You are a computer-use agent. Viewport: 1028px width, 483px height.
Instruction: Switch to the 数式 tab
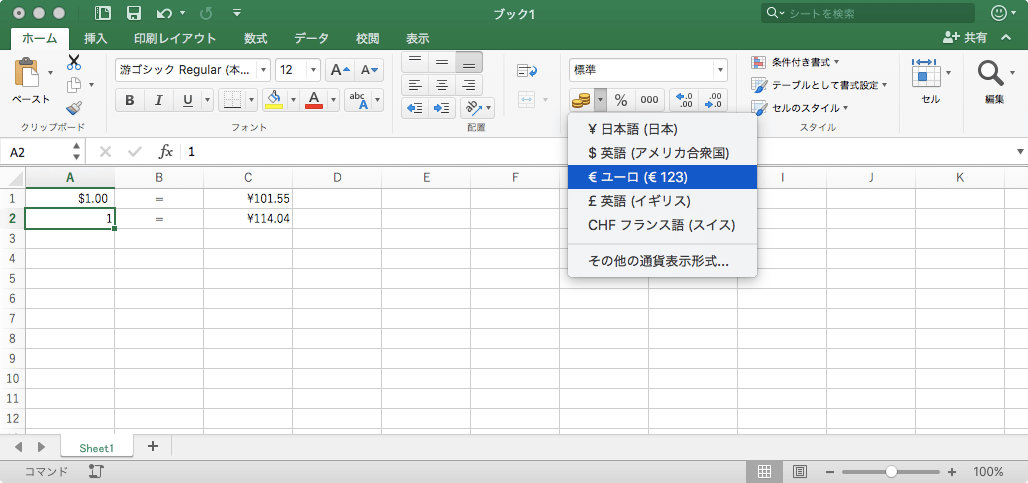(x=256, y=38)
